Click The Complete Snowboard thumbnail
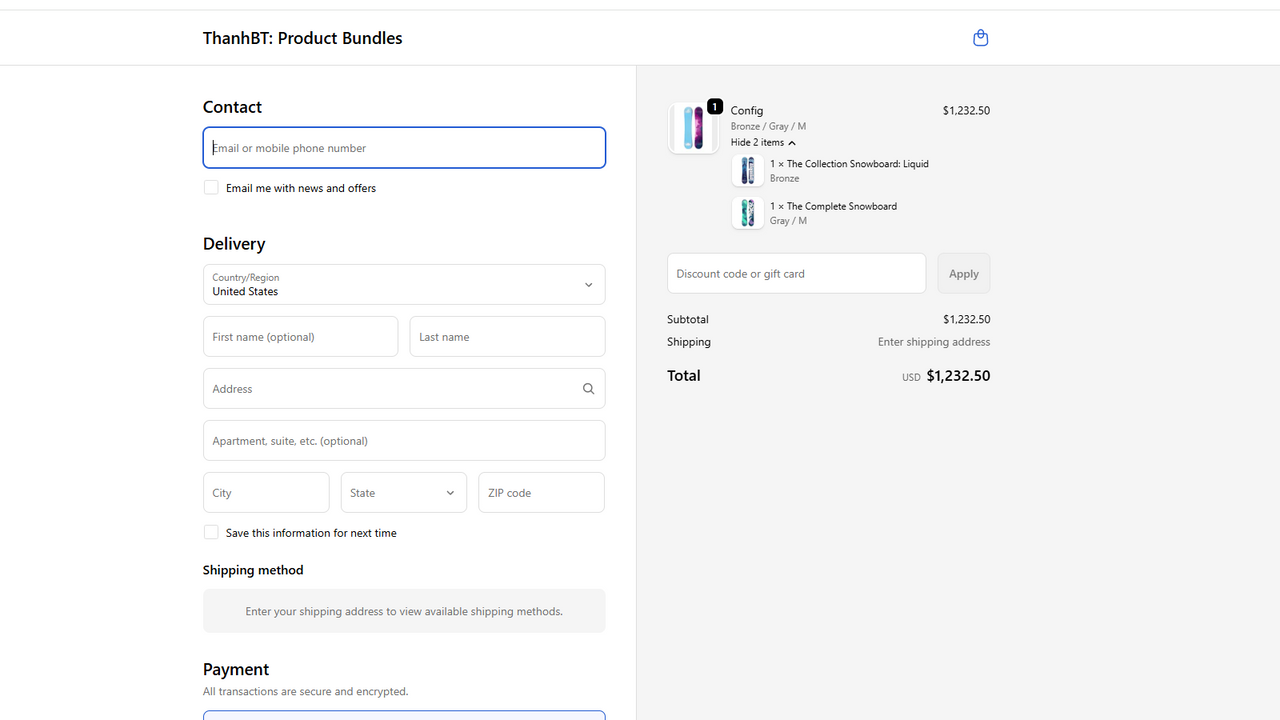 747,213
